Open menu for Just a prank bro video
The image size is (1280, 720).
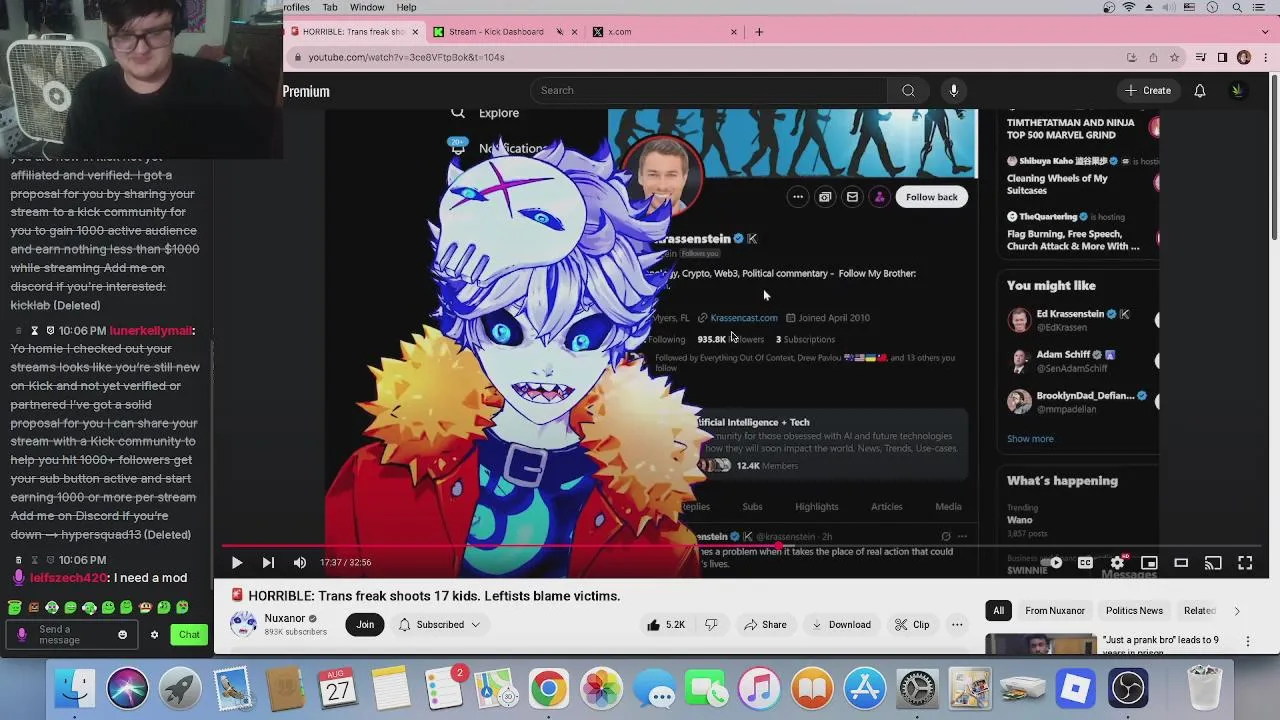1247,641
